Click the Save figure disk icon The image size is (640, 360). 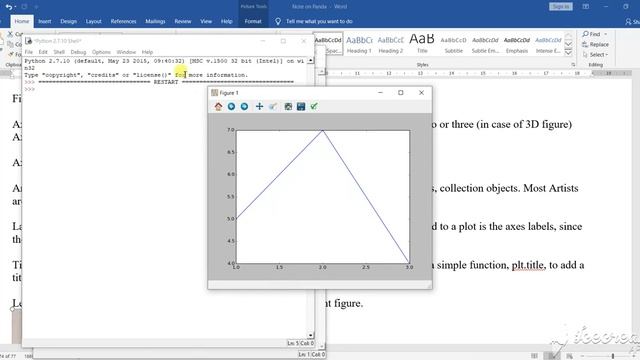pos(301,107)
